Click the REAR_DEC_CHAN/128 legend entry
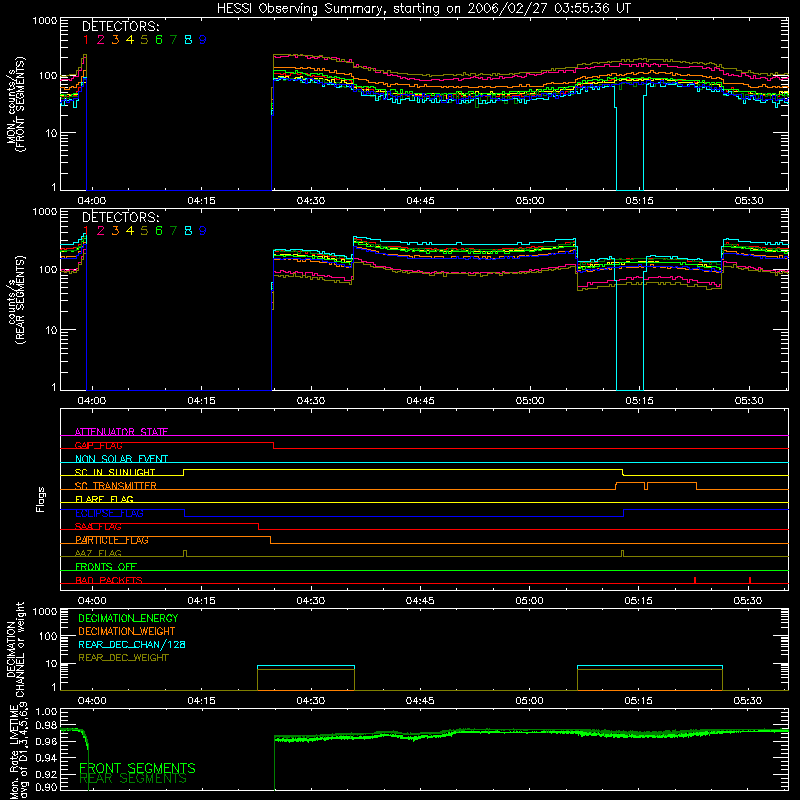The width and height of the screenshot is (800, 800). click(132, 644)
